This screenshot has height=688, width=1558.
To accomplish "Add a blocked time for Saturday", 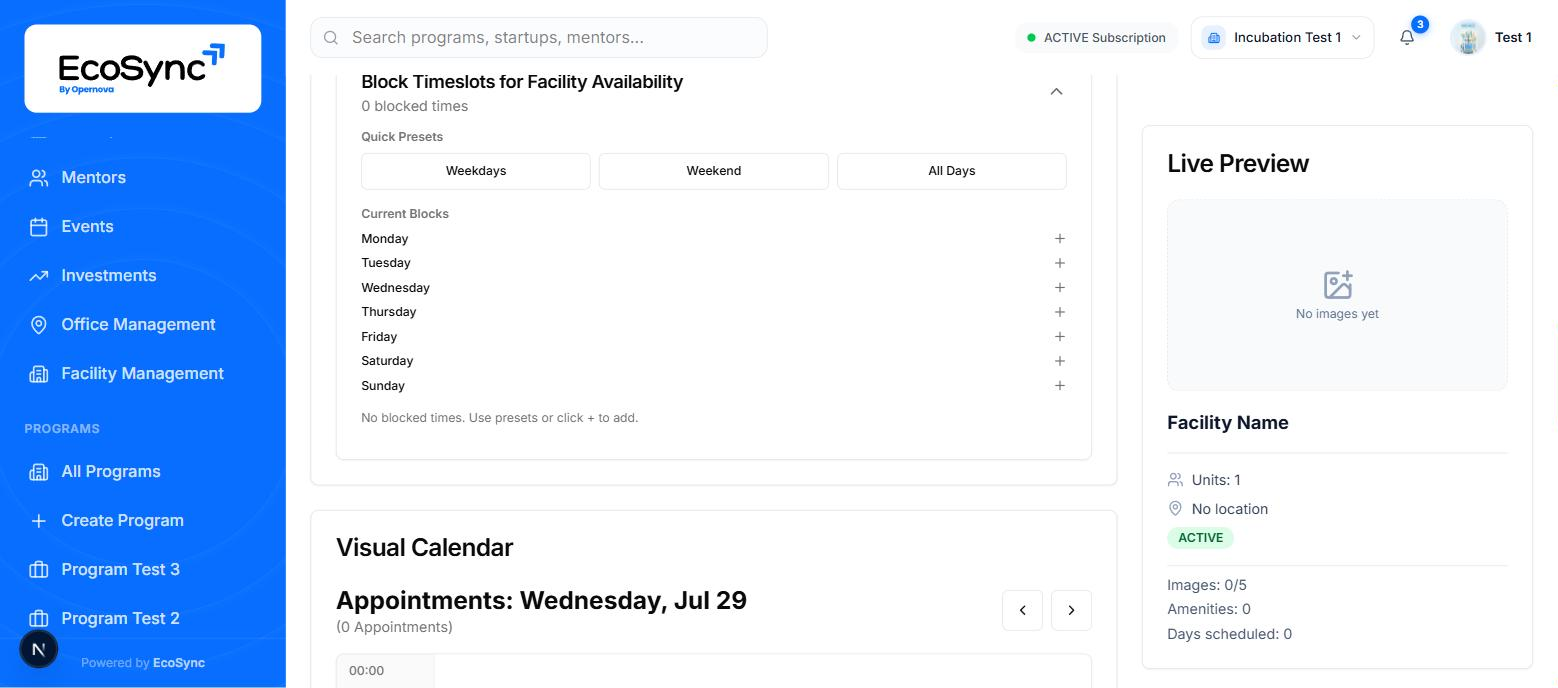I will [x=1060, y=361].
